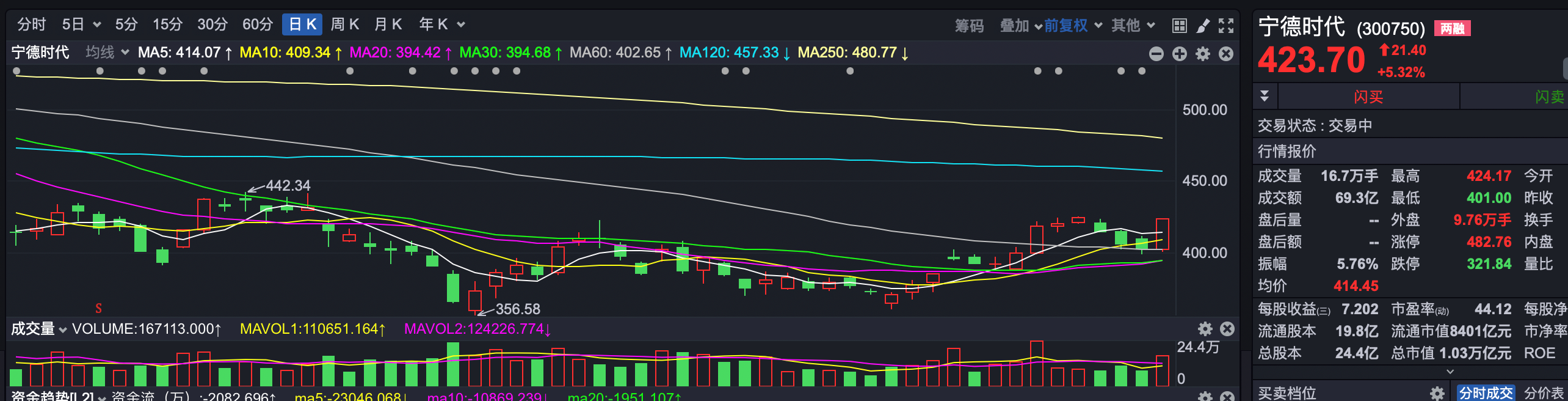Open the multi-chart grid layout
This screenshot has height=401, width=1568.
point(1179,26)
